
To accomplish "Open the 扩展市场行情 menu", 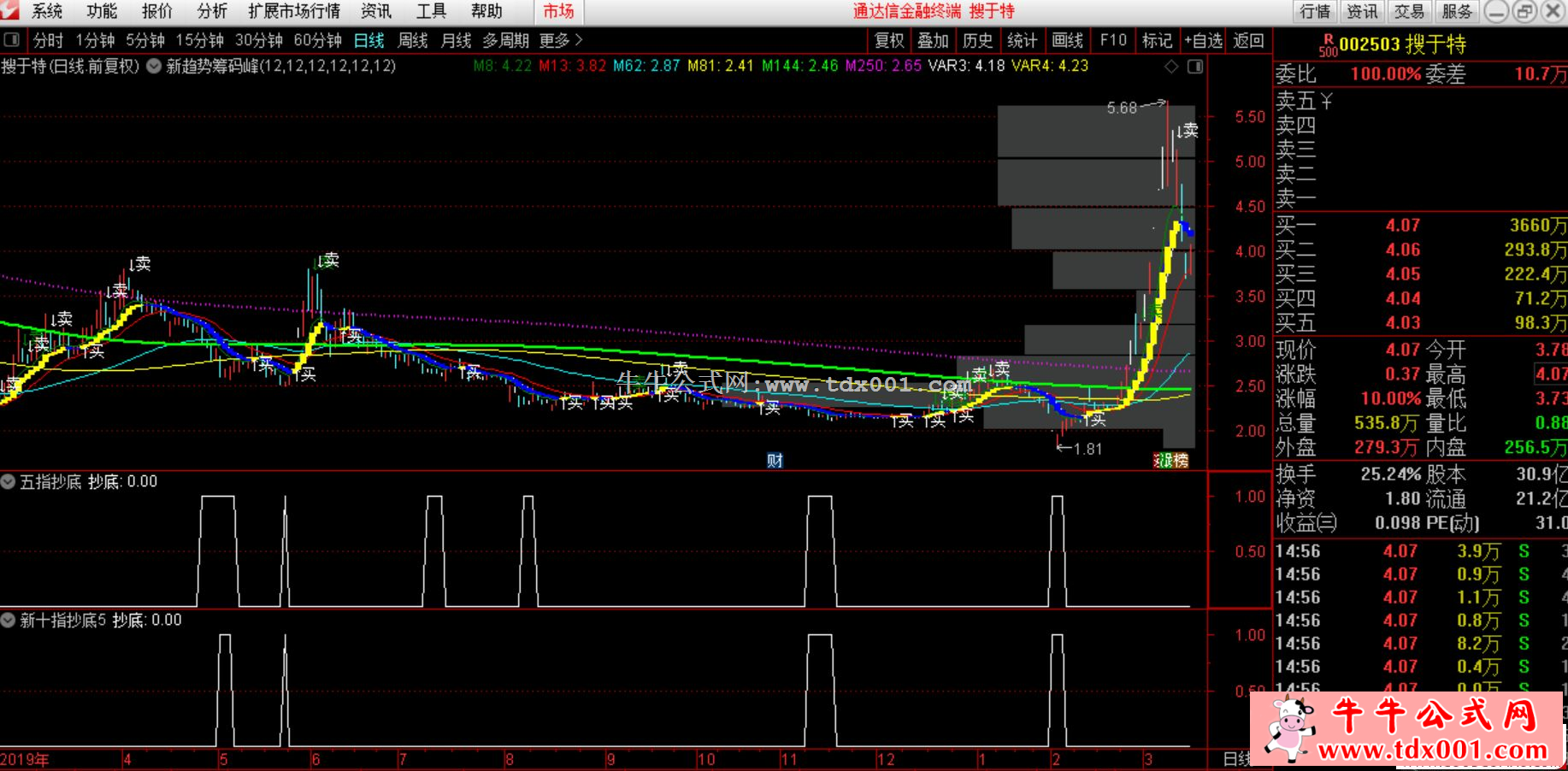I will 294,11.
